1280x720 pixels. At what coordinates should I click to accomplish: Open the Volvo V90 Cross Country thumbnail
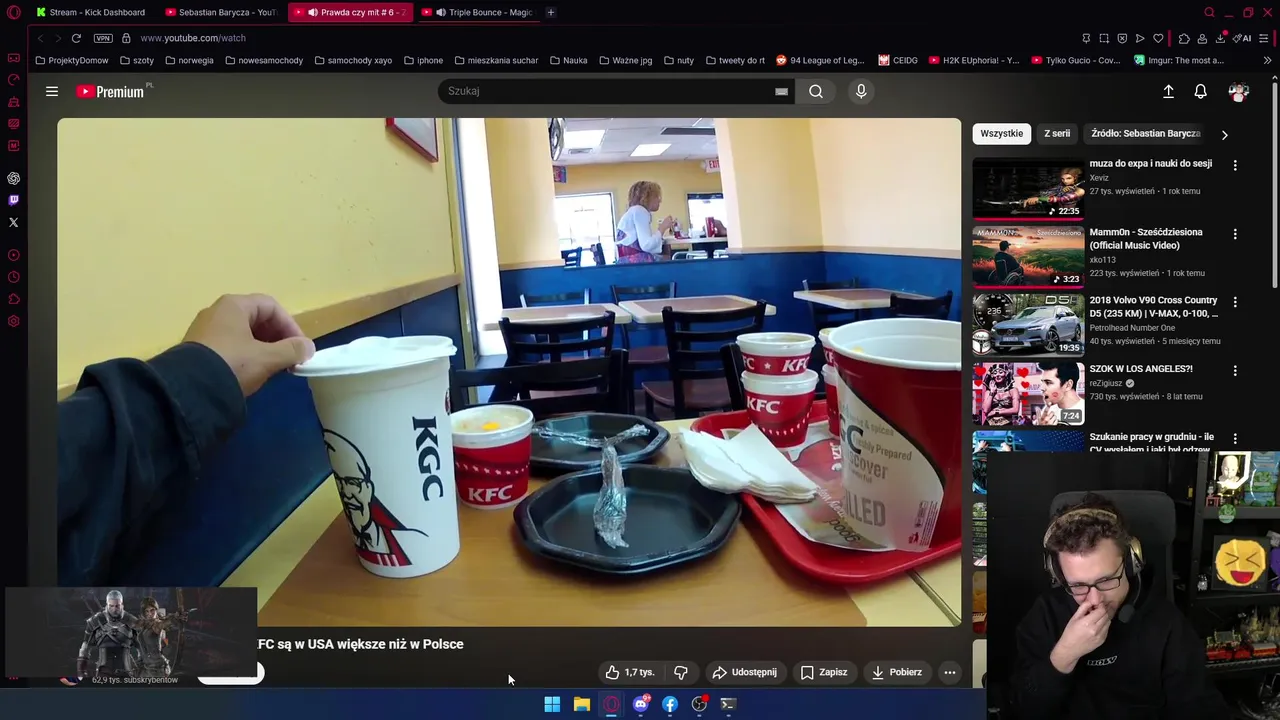click(1028, 324)
